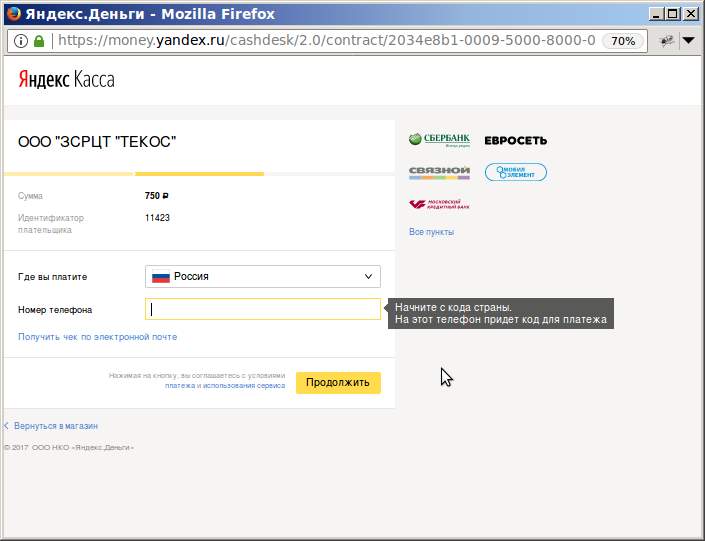
Task: Select the Московский Кредитный Банк logo
Action: pos(439,204)
